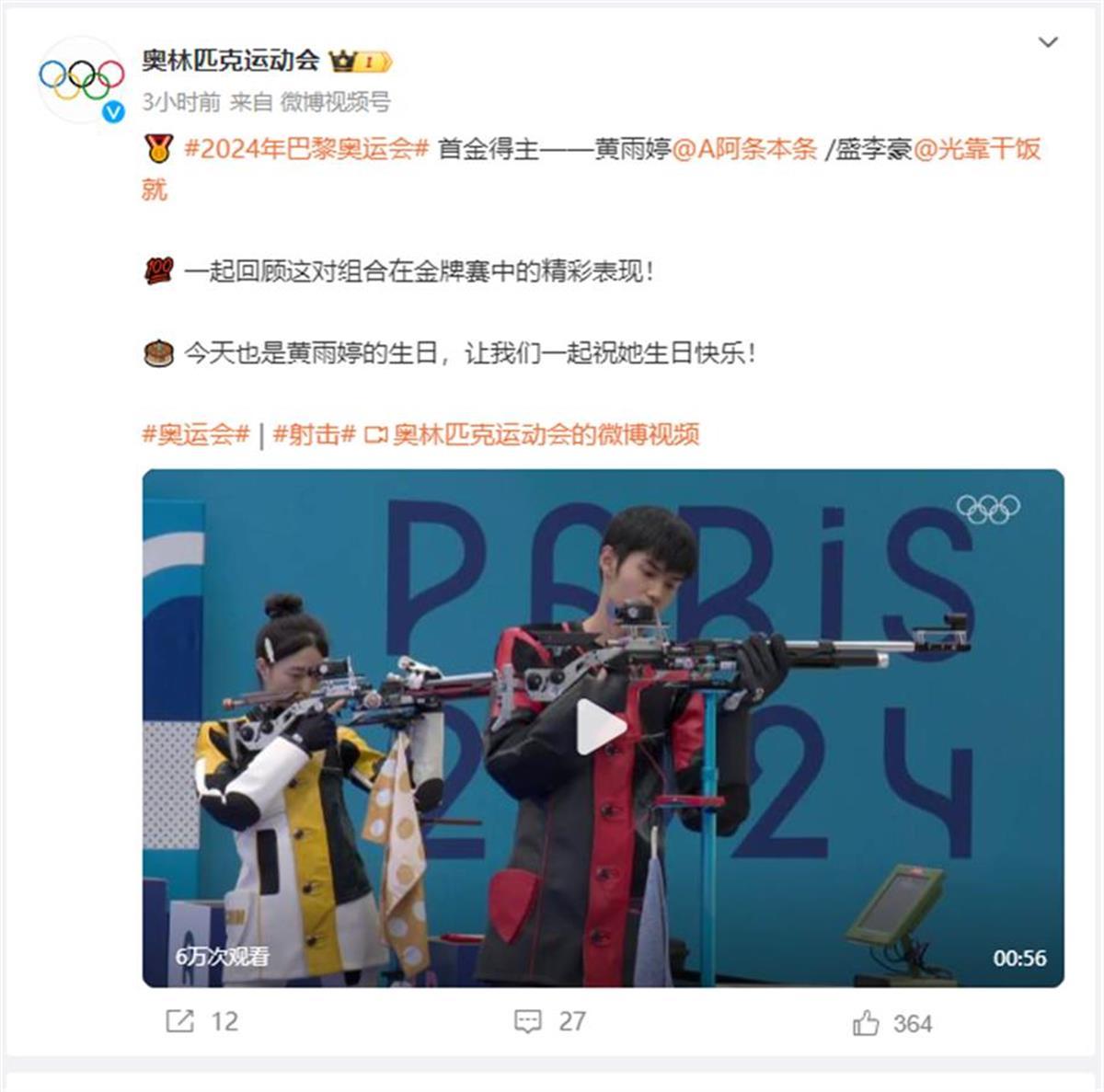The image size is (1104, 1092).
Task: Open the #射击# hashtag link
Action: coord(315,434)
